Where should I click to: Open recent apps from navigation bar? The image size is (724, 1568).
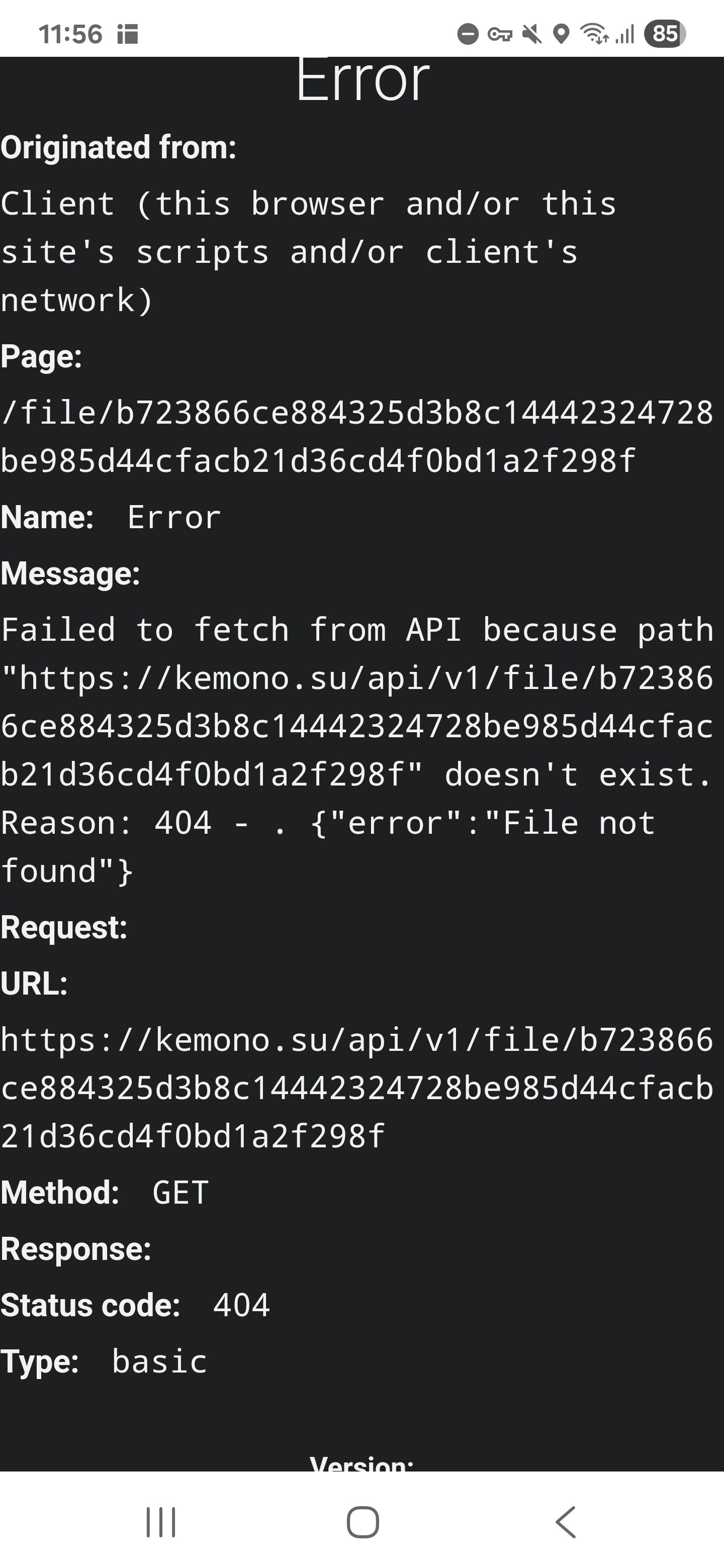[161, 1522]
